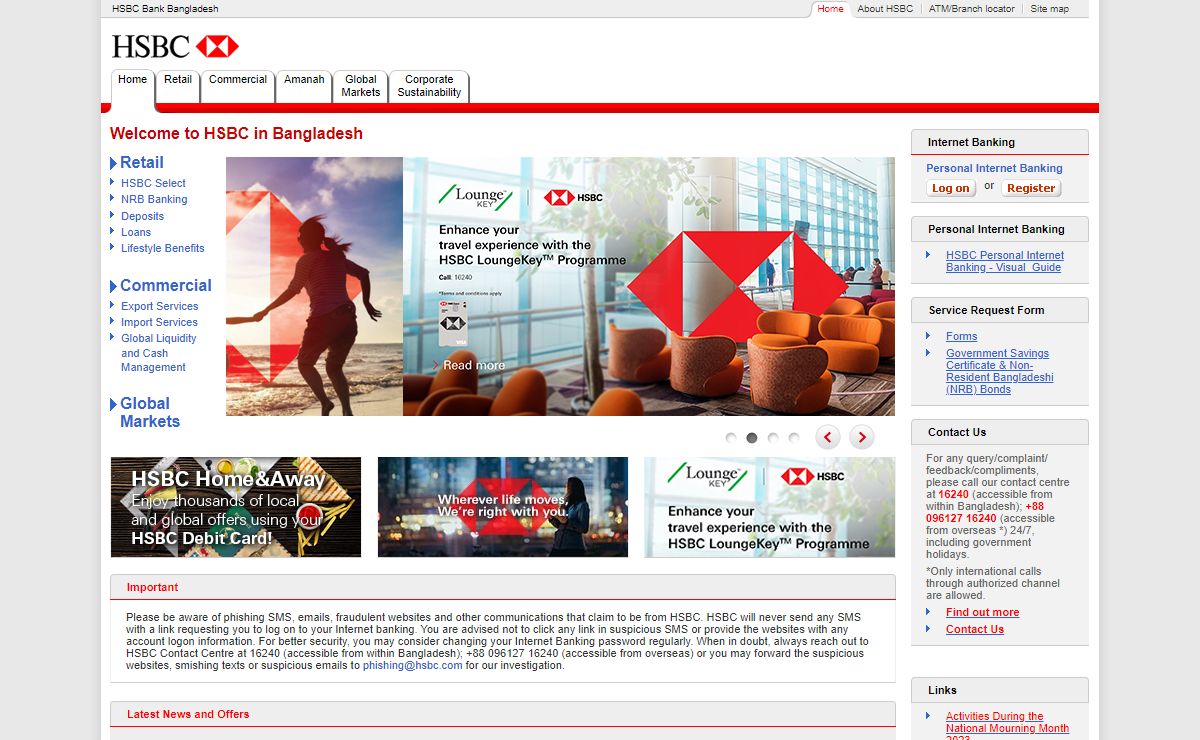The width and height of the screenshot is (1200, 740).
Task: Click the Global Markets section heading
Action: point(150,413)
